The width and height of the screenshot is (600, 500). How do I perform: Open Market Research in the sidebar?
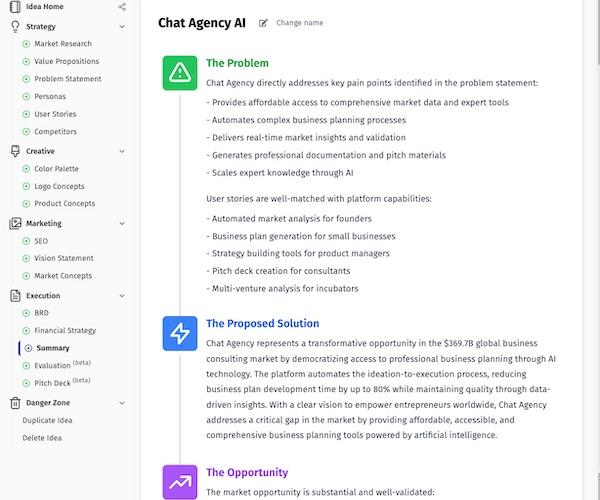tap(63, 44)
